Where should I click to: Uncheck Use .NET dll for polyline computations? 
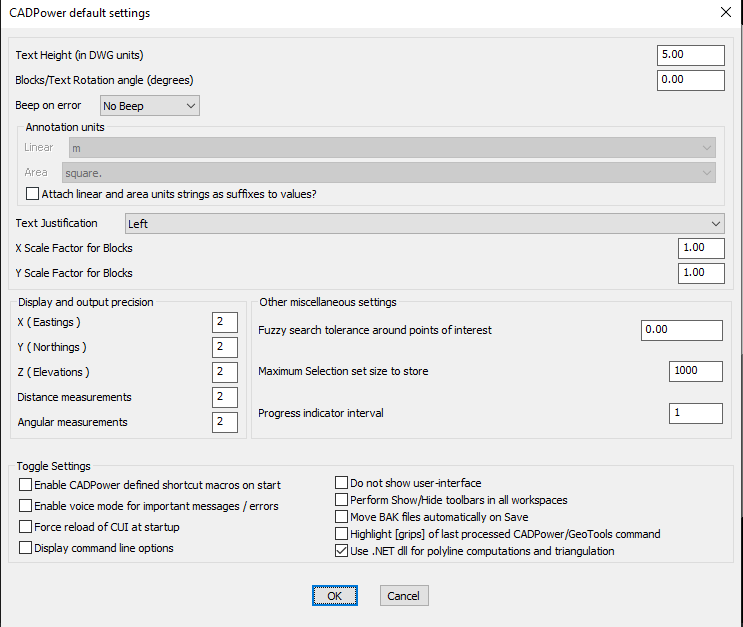click(341, 551)
